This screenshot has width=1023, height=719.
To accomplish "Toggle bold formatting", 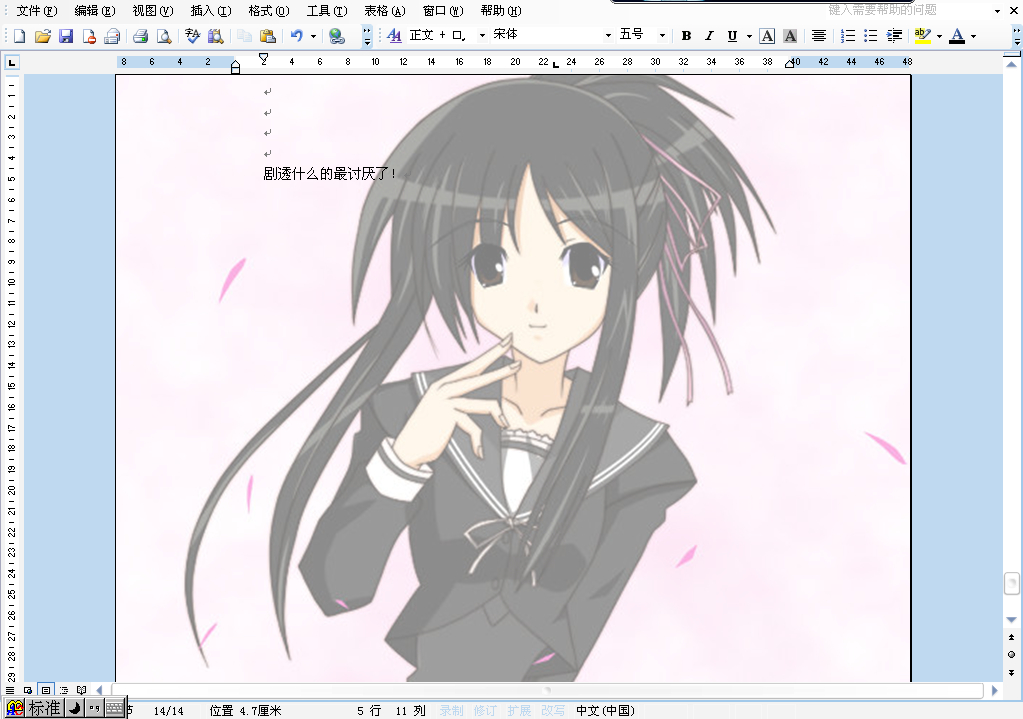I will click(686, 36).
